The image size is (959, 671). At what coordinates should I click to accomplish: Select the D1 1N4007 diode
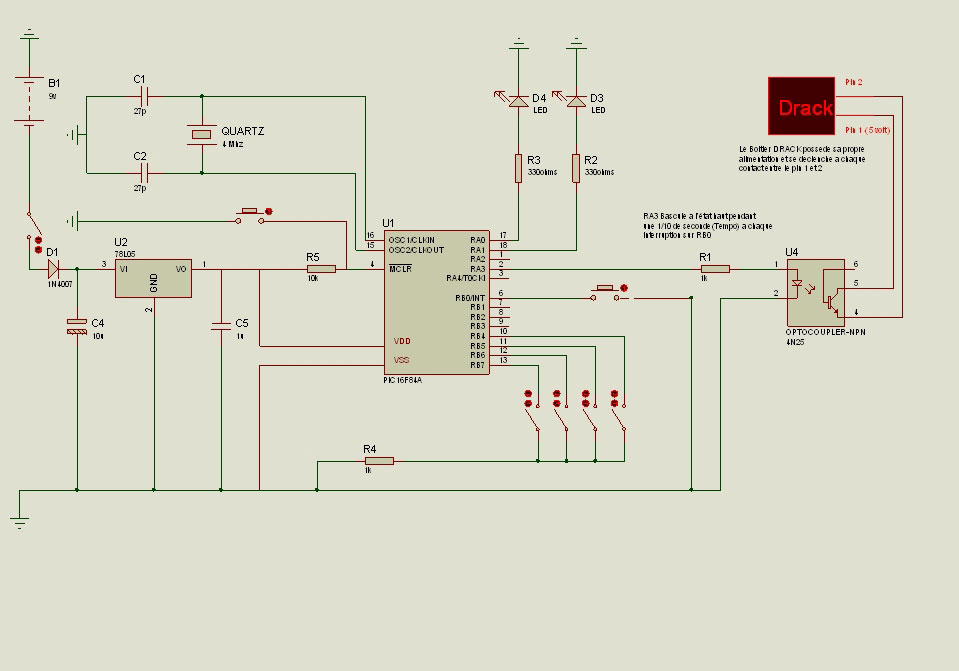click(54, 269)
